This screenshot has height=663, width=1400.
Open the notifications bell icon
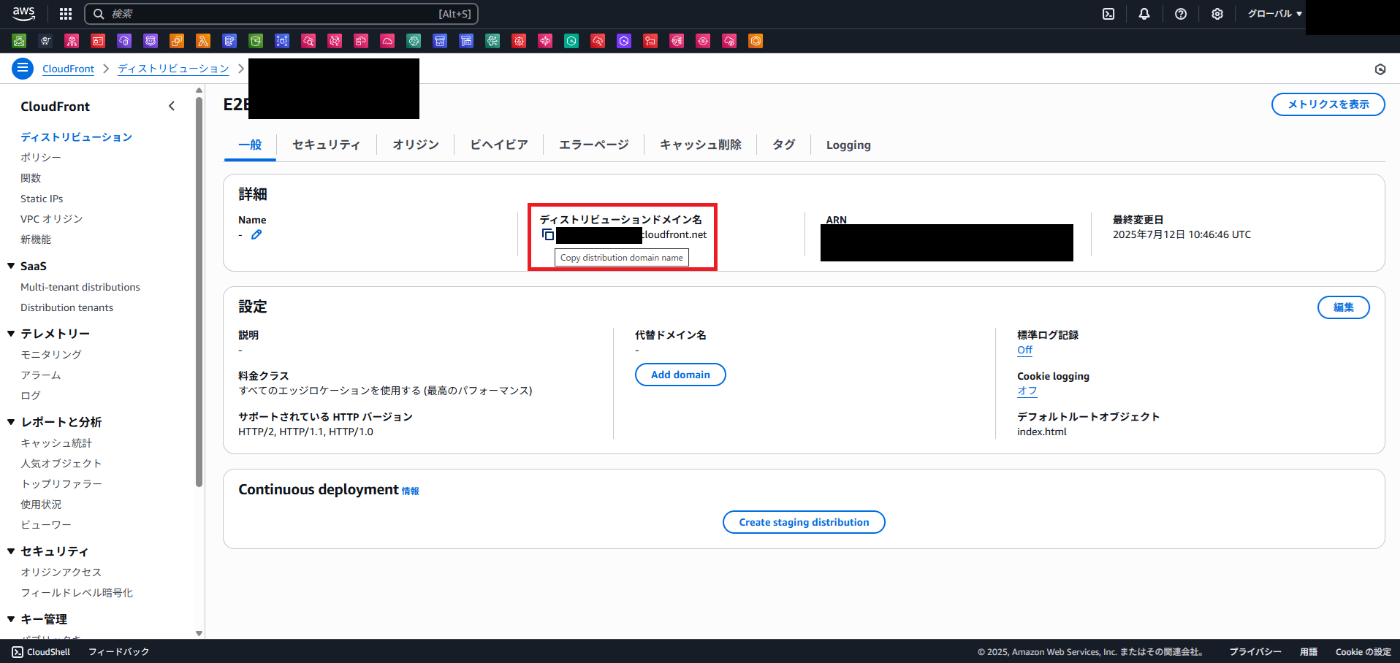coord(1144,14)
